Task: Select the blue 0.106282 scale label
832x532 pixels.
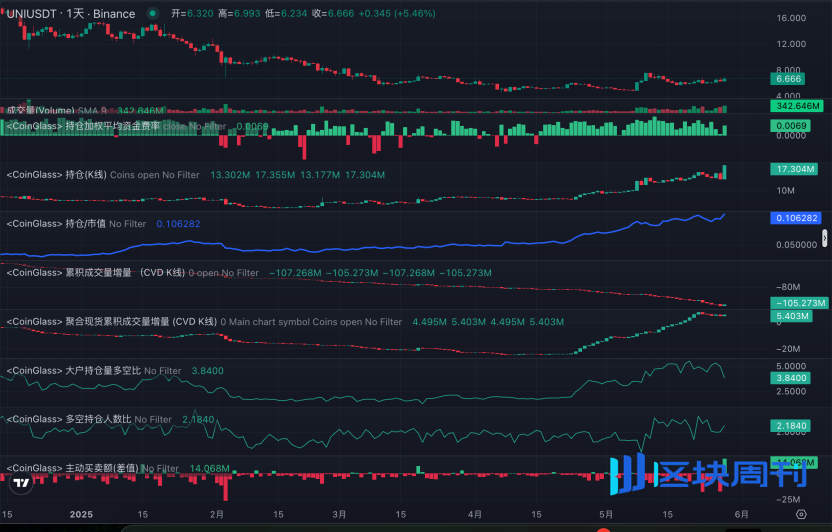Action: [796, 218]
